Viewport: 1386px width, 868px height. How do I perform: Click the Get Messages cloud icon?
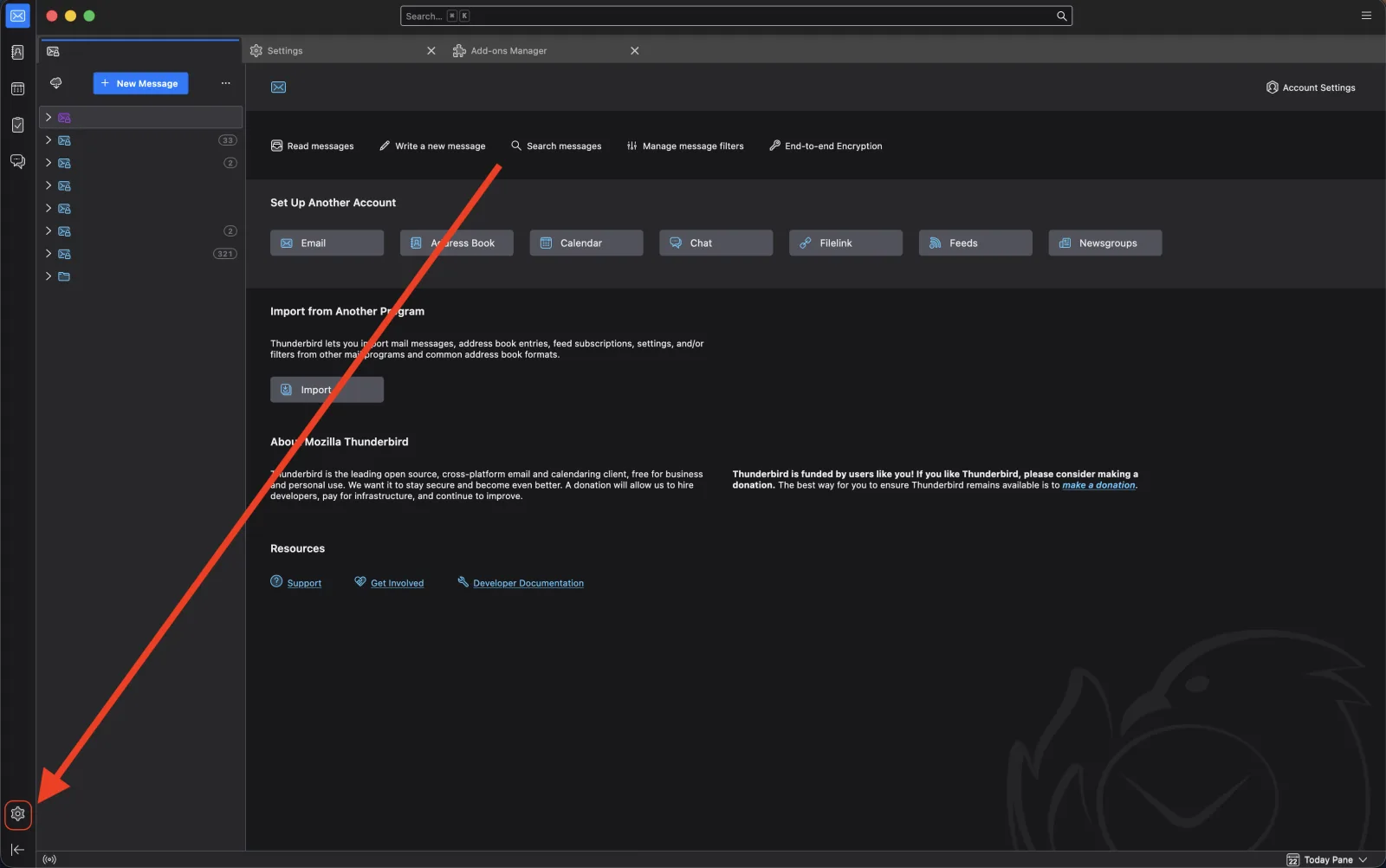[56, 83]
